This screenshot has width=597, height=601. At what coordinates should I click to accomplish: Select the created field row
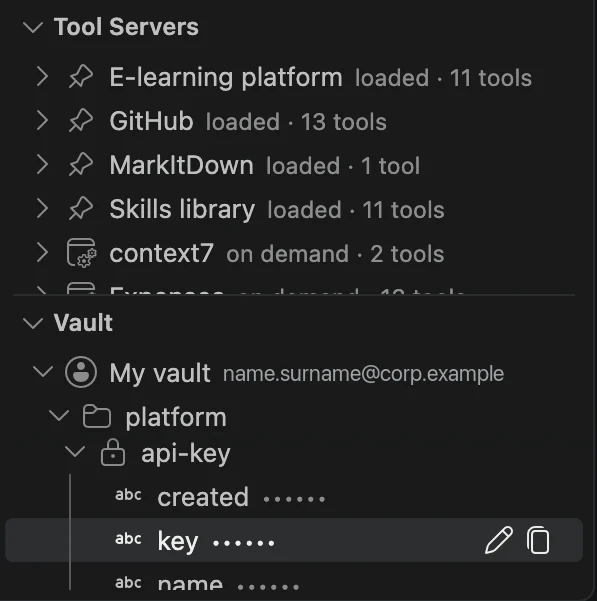tap(294, 496)
